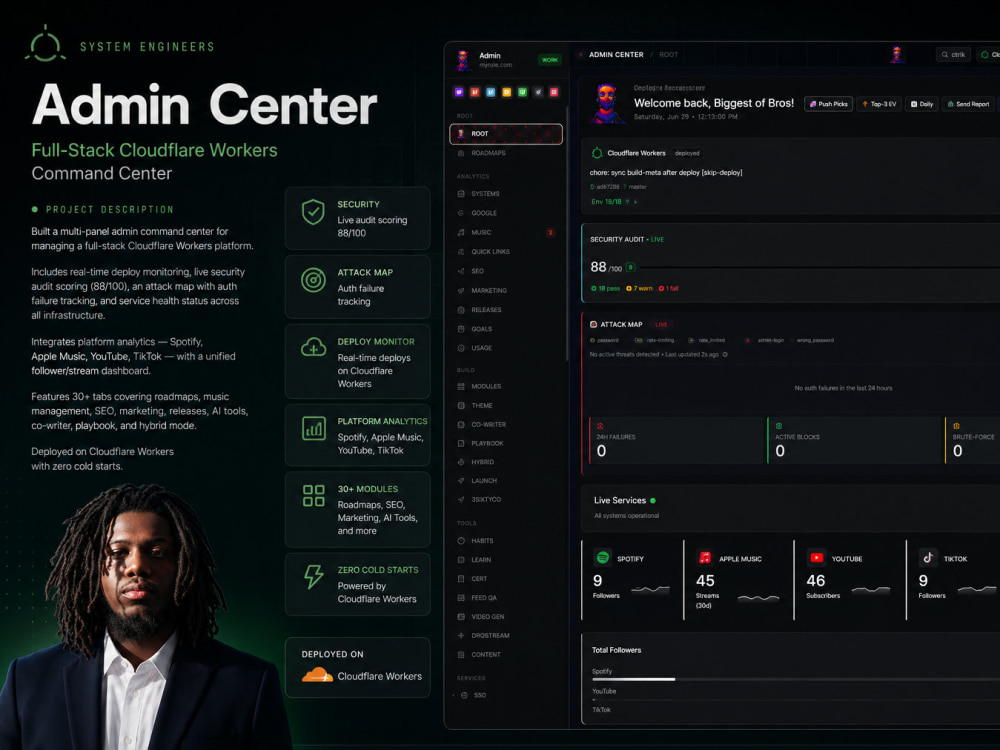
Task: Click the '7 warn' count in Security Audit
Action: (x=639, y=289)
